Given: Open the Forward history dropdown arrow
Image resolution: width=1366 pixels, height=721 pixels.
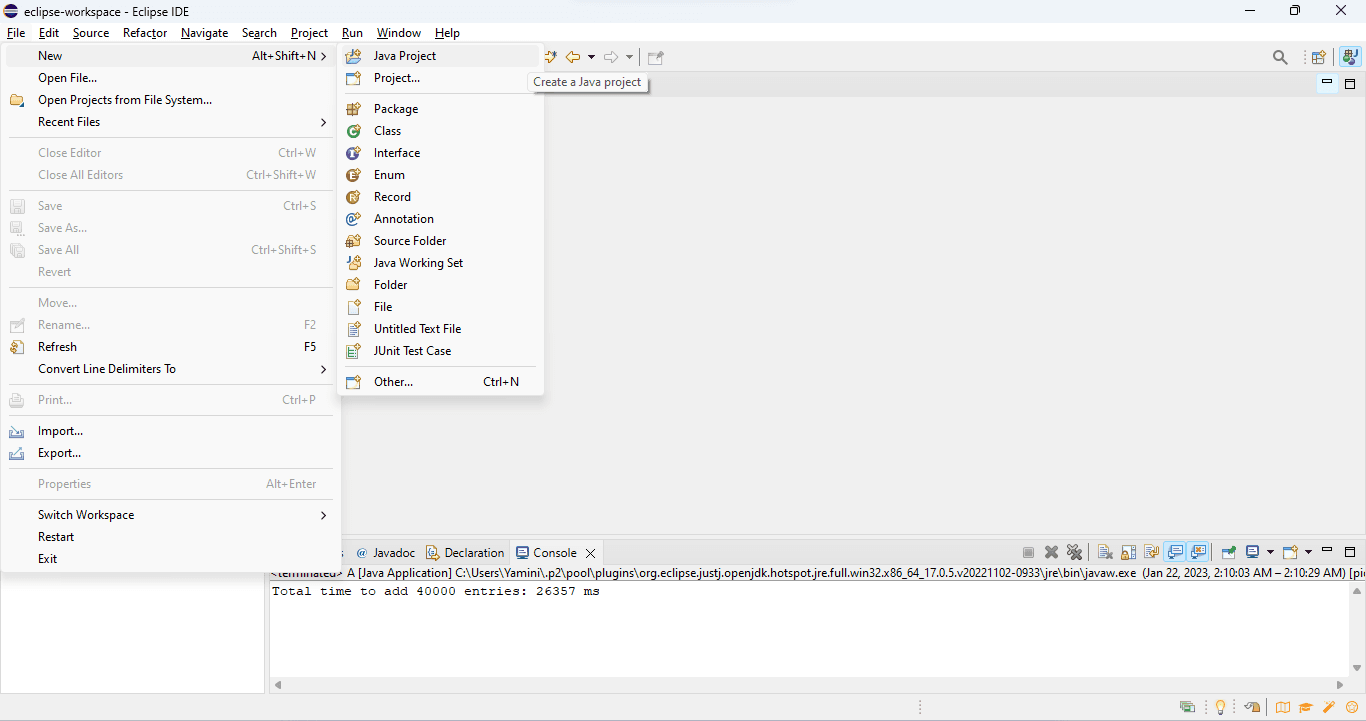Looking at the screenshot, I should 629,57.
